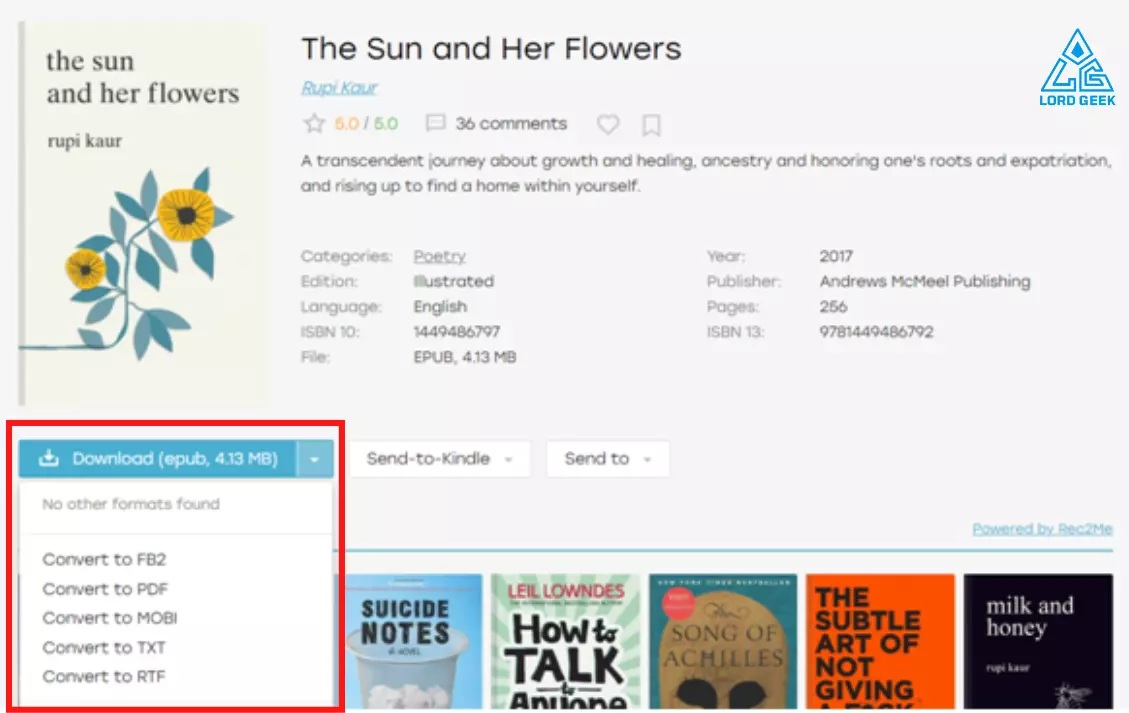Click the pages value 256
Screen dimensions: 1129x713
(833, 307)
